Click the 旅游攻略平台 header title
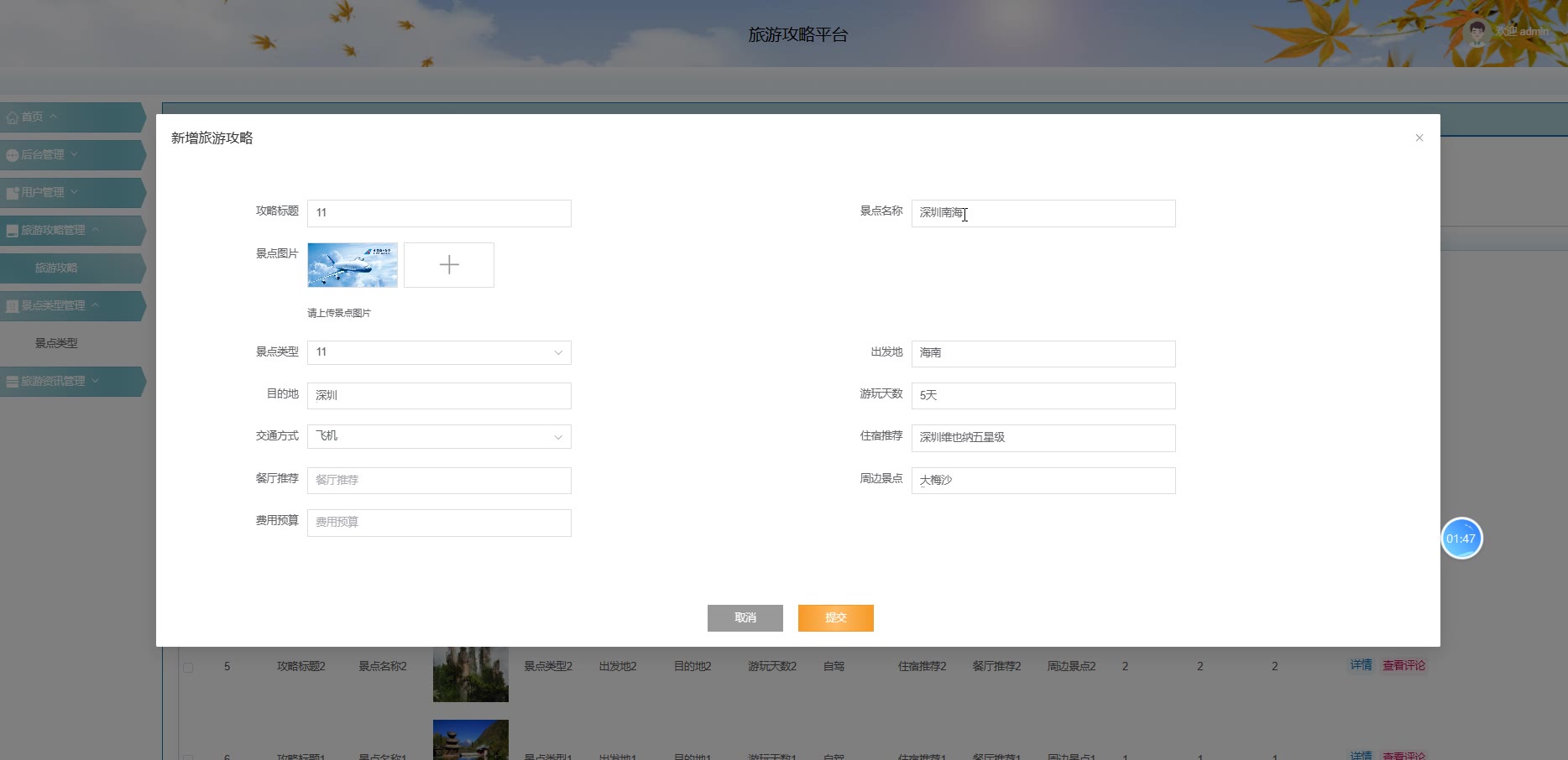 point(798,35)
